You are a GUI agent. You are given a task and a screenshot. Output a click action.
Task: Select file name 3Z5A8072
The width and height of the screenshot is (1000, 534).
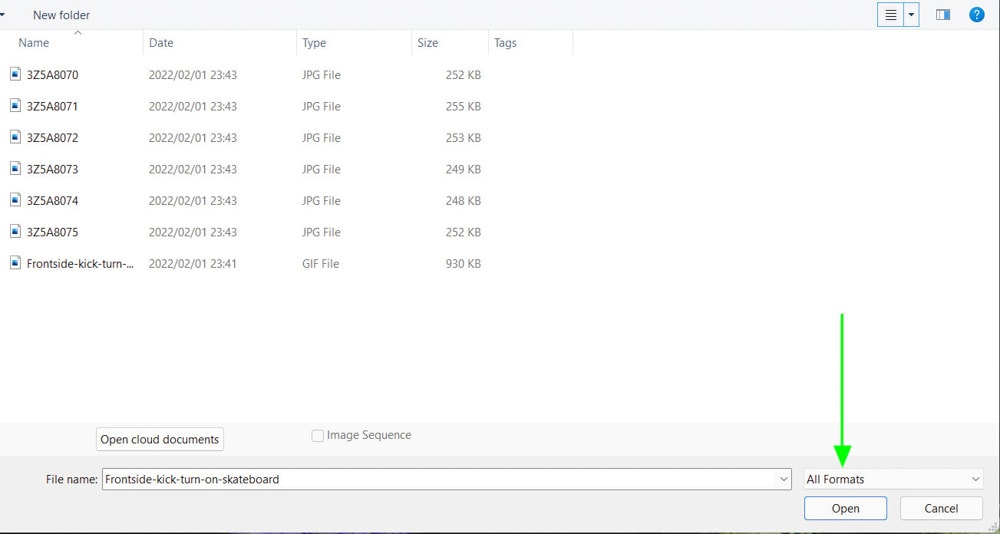tap(52, 137)
